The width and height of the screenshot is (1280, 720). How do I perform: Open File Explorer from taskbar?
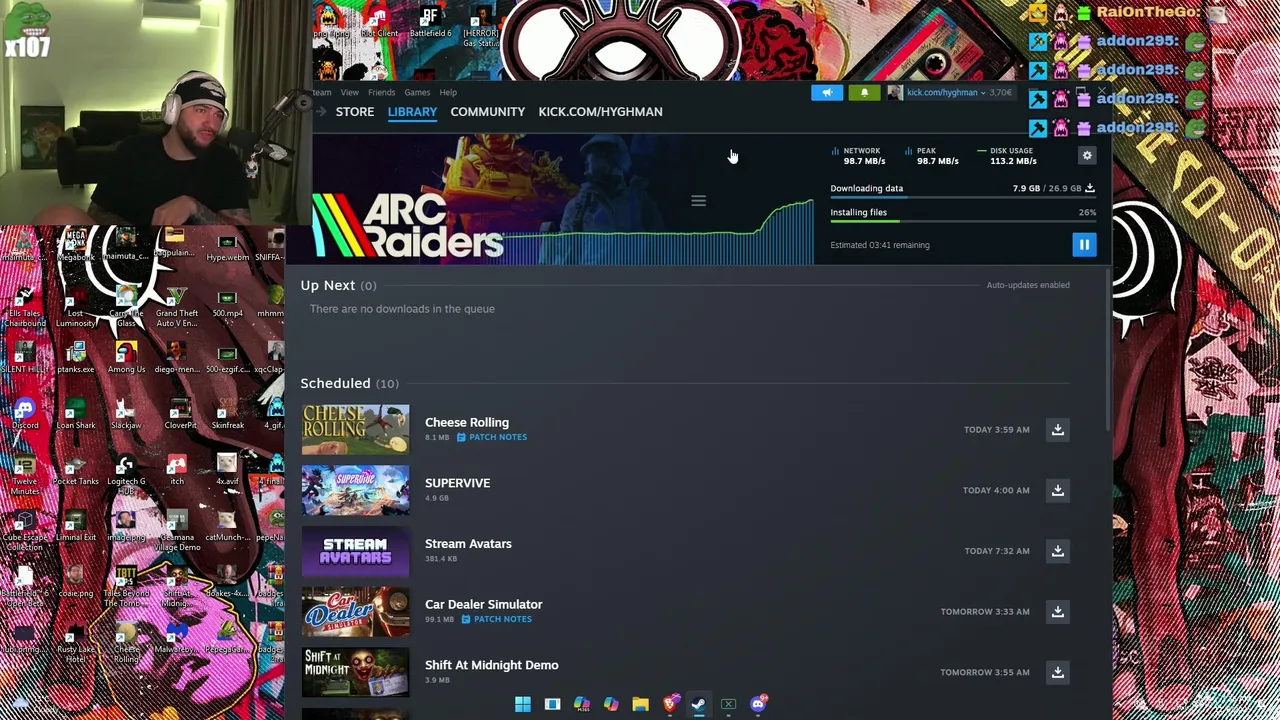[x=640, y=704]
